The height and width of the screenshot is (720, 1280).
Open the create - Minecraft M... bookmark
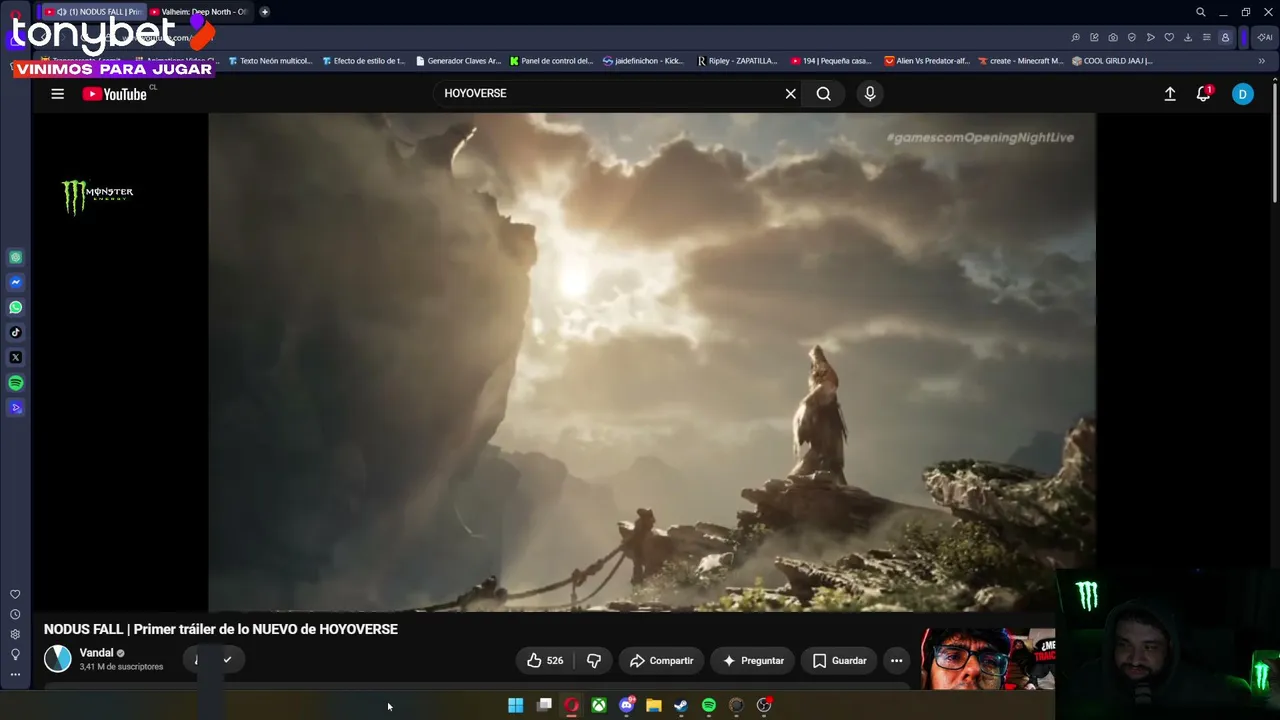click(1020, 61)
